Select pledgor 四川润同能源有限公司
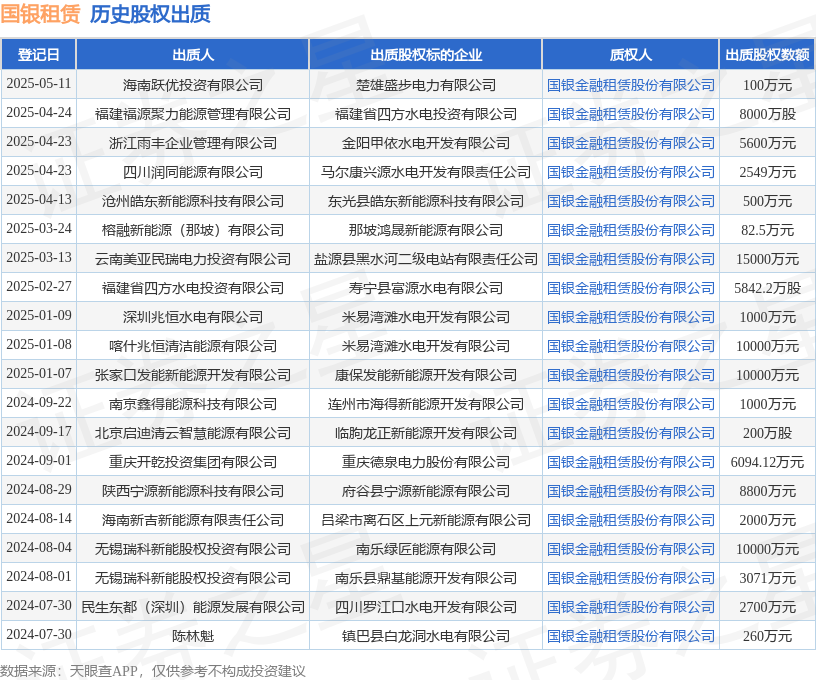This screenshot has width=816, height=680. (193, 172)
